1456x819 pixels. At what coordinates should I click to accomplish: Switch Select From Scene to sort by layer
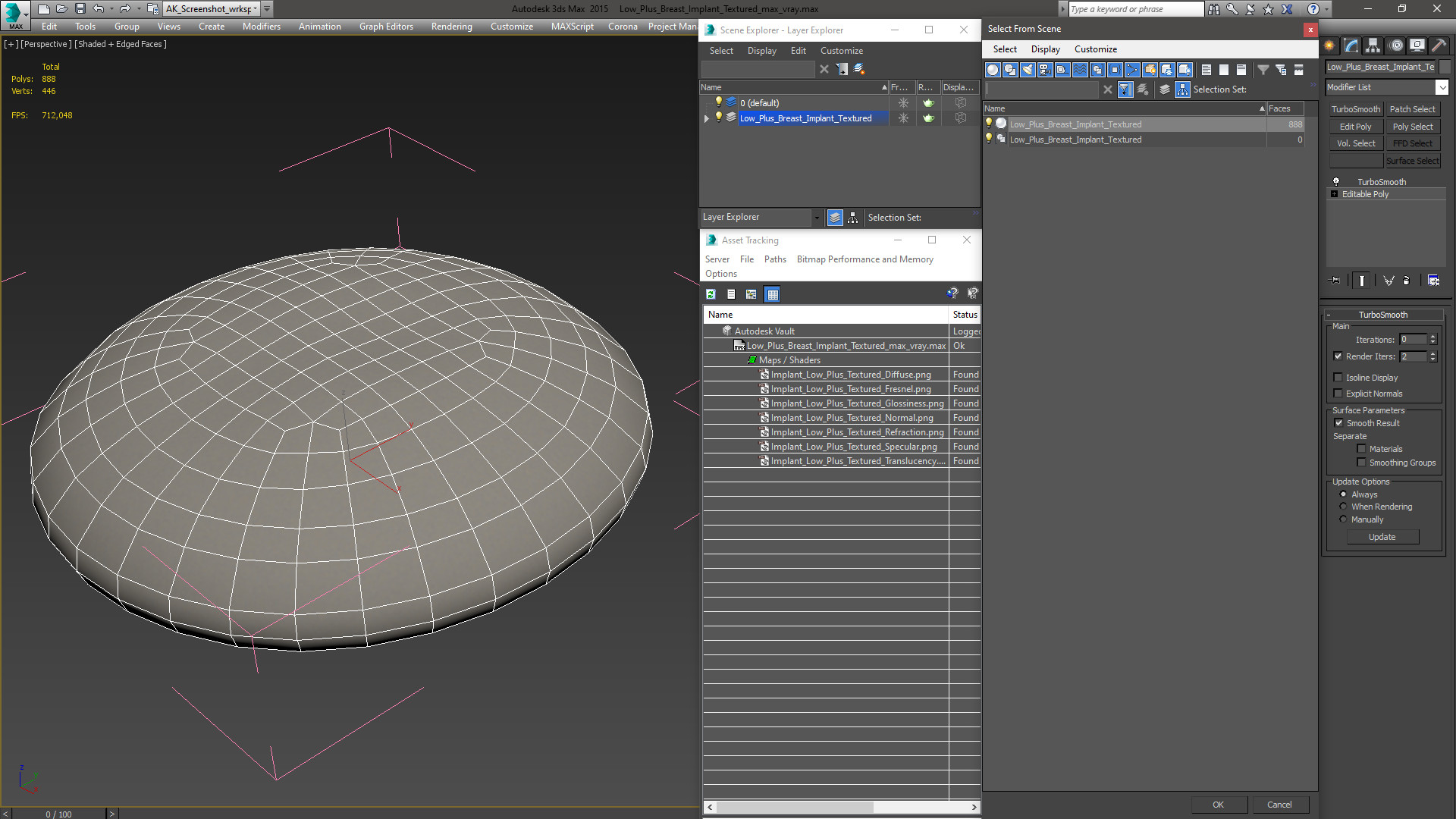1165,89
